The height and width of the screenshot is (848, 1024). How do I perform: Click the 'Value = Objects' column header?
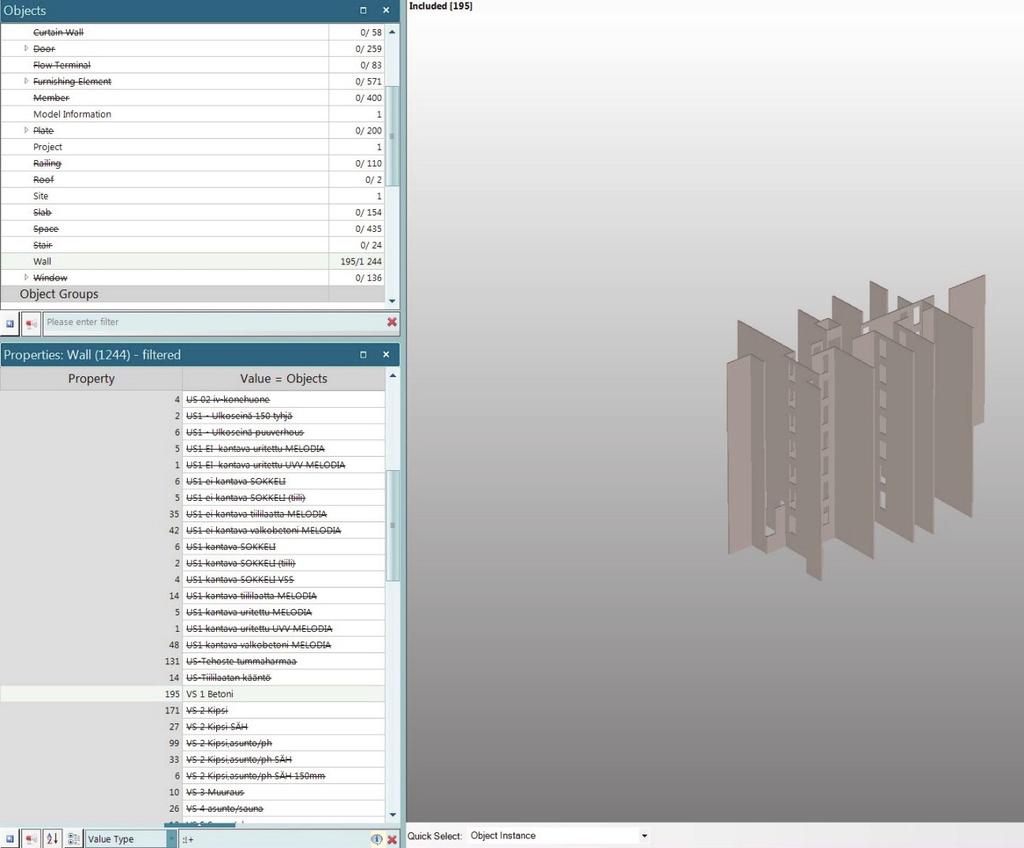tap(283, 378)
